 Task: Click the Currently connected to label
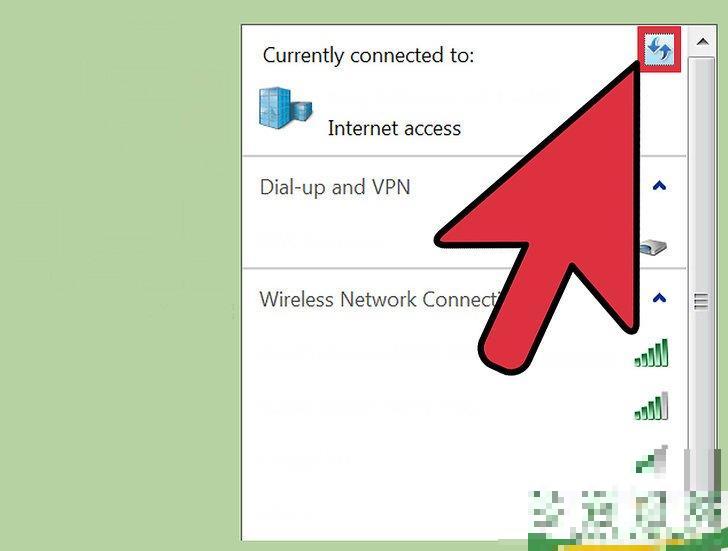(368, 56)
